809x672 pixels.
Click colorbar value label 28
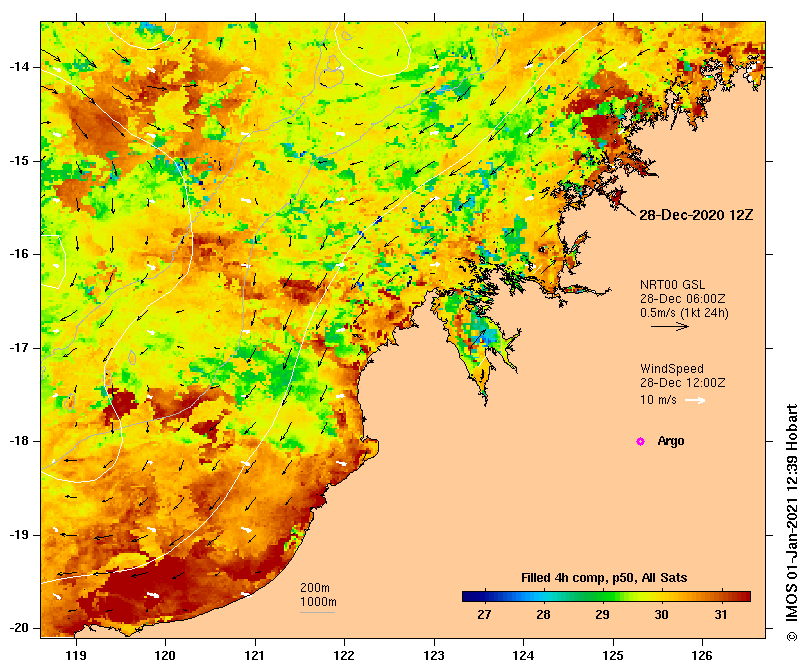[x=543, y=615]
